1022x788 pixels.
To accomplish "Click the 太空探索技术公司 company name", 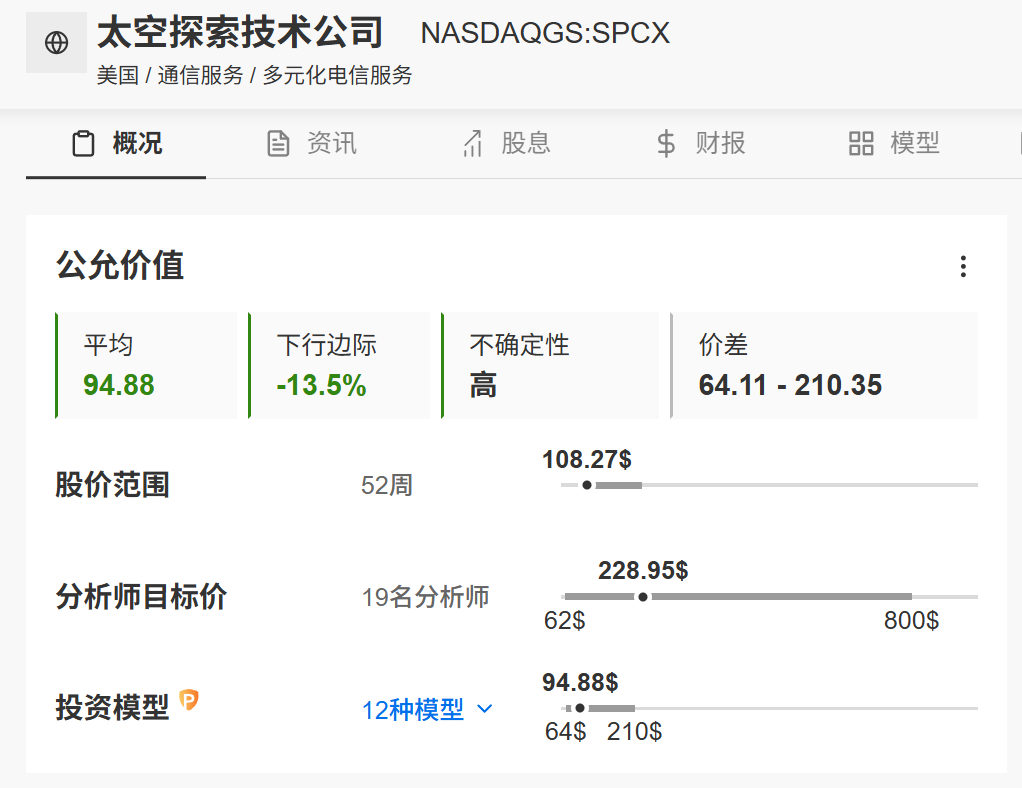I will pos(240,32).
